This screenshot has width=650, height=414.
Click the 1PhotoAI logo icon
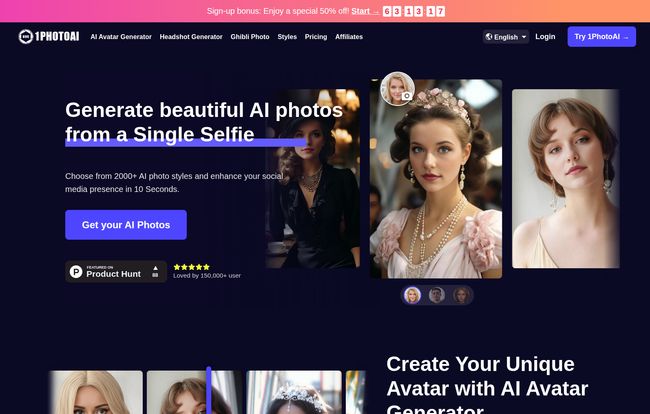[26, 36]
